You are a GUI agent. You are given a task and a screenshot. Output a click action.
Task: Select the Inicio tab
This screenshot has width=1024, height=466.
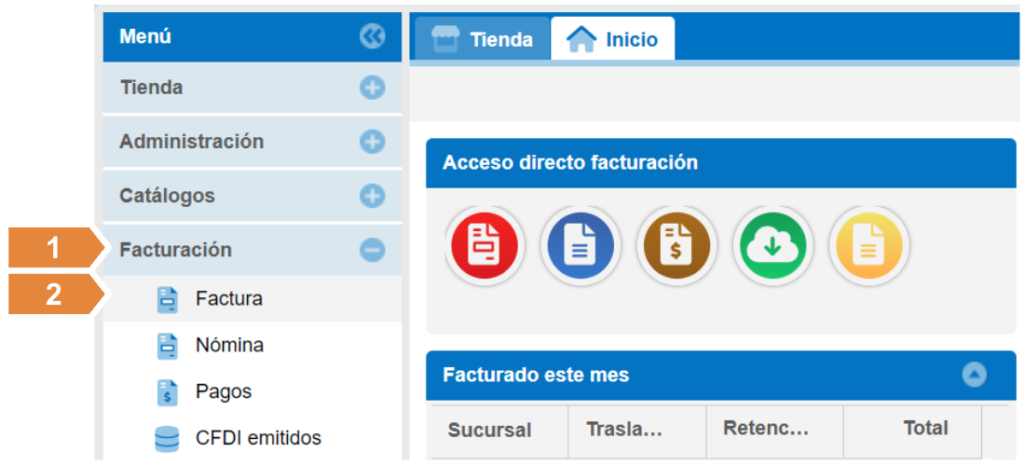tap(612, 40)
